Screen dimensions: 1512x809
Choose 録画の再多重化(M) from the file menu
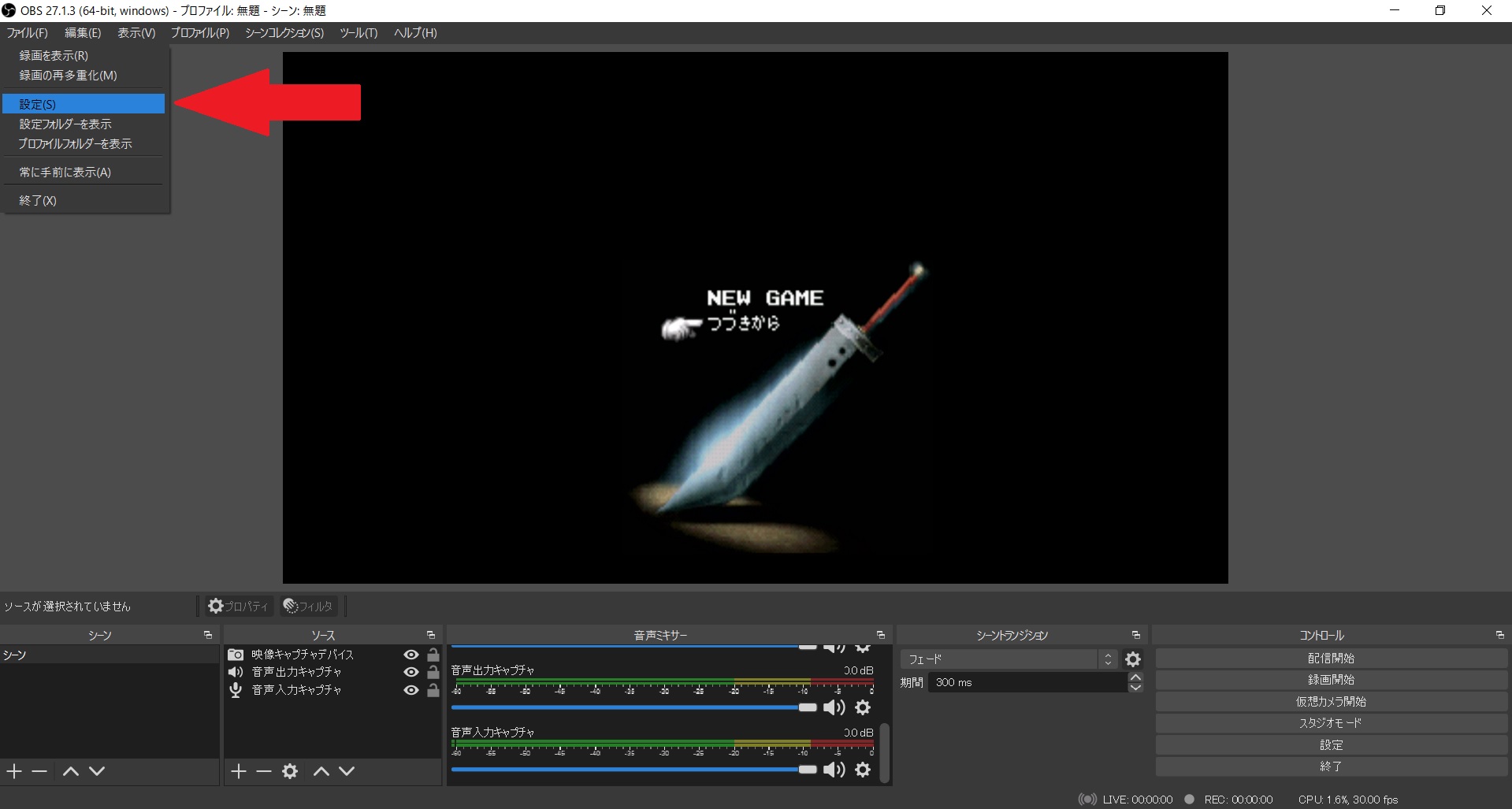pos(84,76)
